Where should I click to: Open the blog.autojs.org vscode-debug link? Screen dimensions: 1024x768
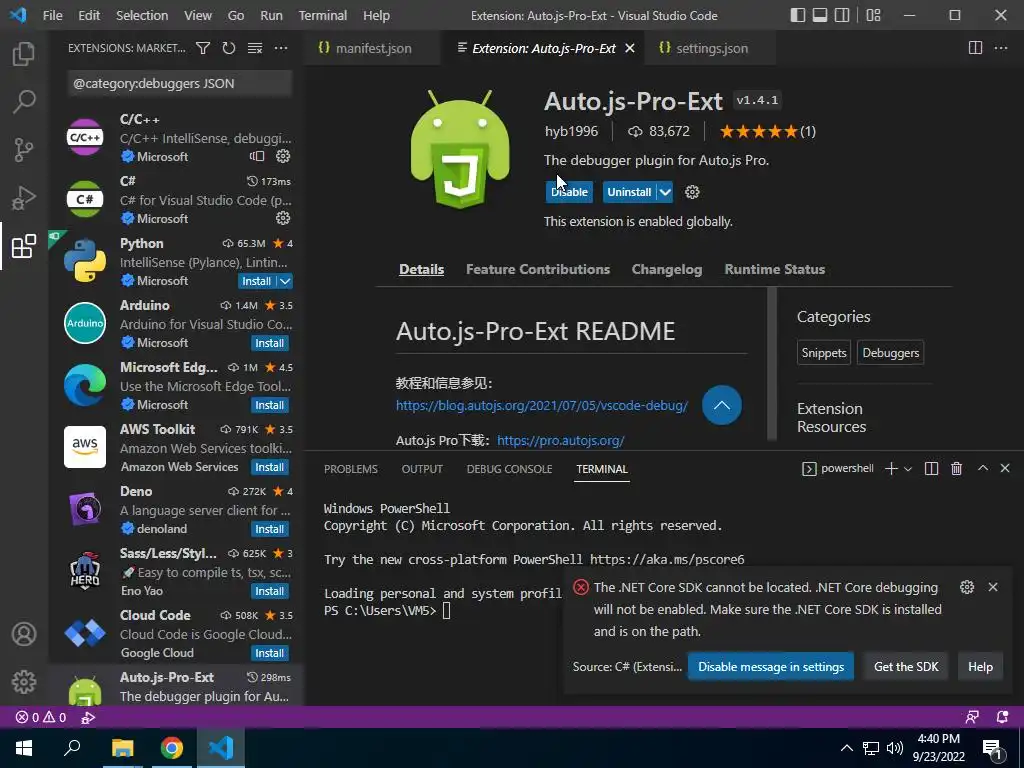pyautogui.click(x=541, y=405)
